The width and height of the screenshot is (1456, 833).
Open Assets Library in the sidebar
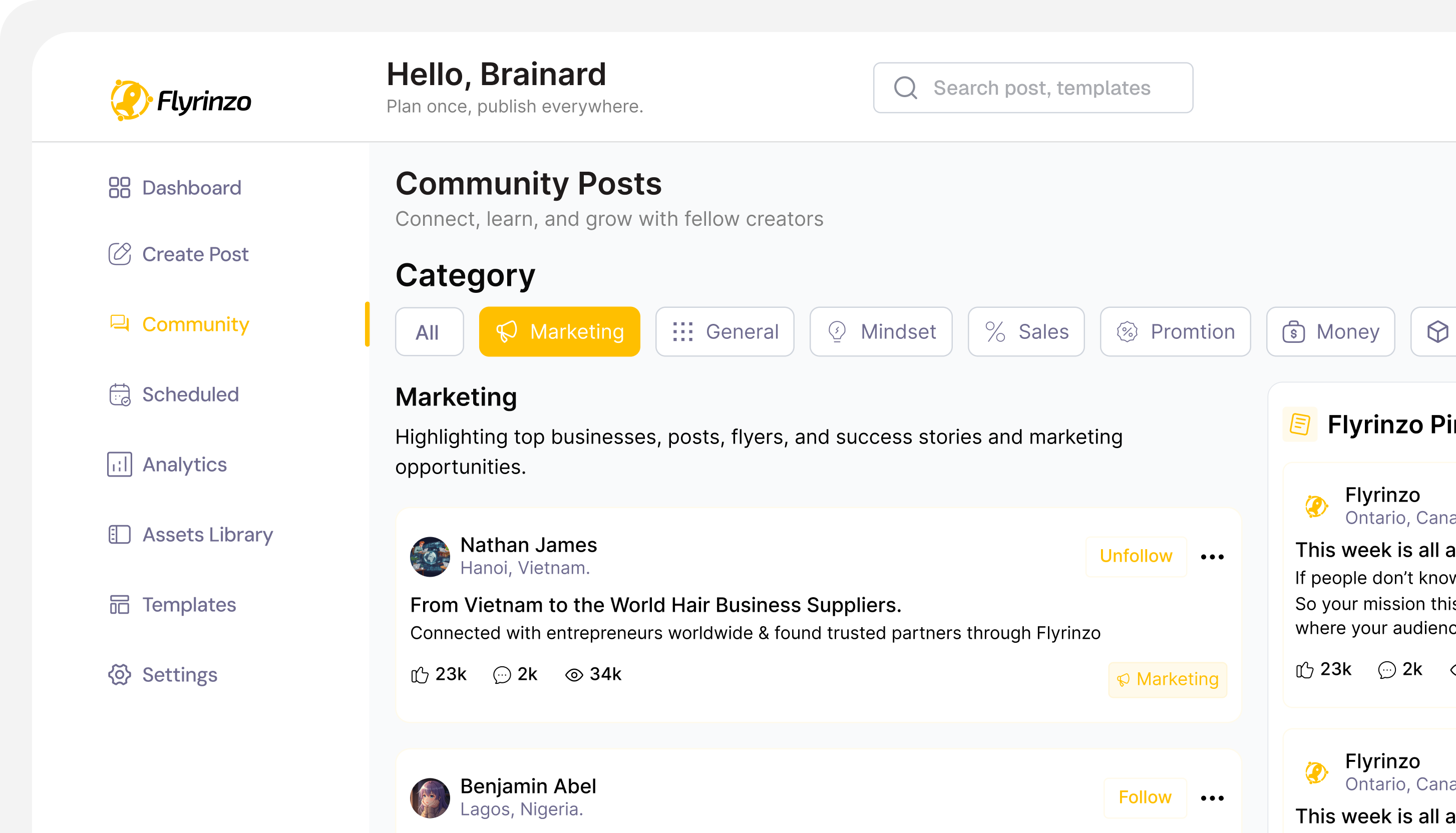190,534
